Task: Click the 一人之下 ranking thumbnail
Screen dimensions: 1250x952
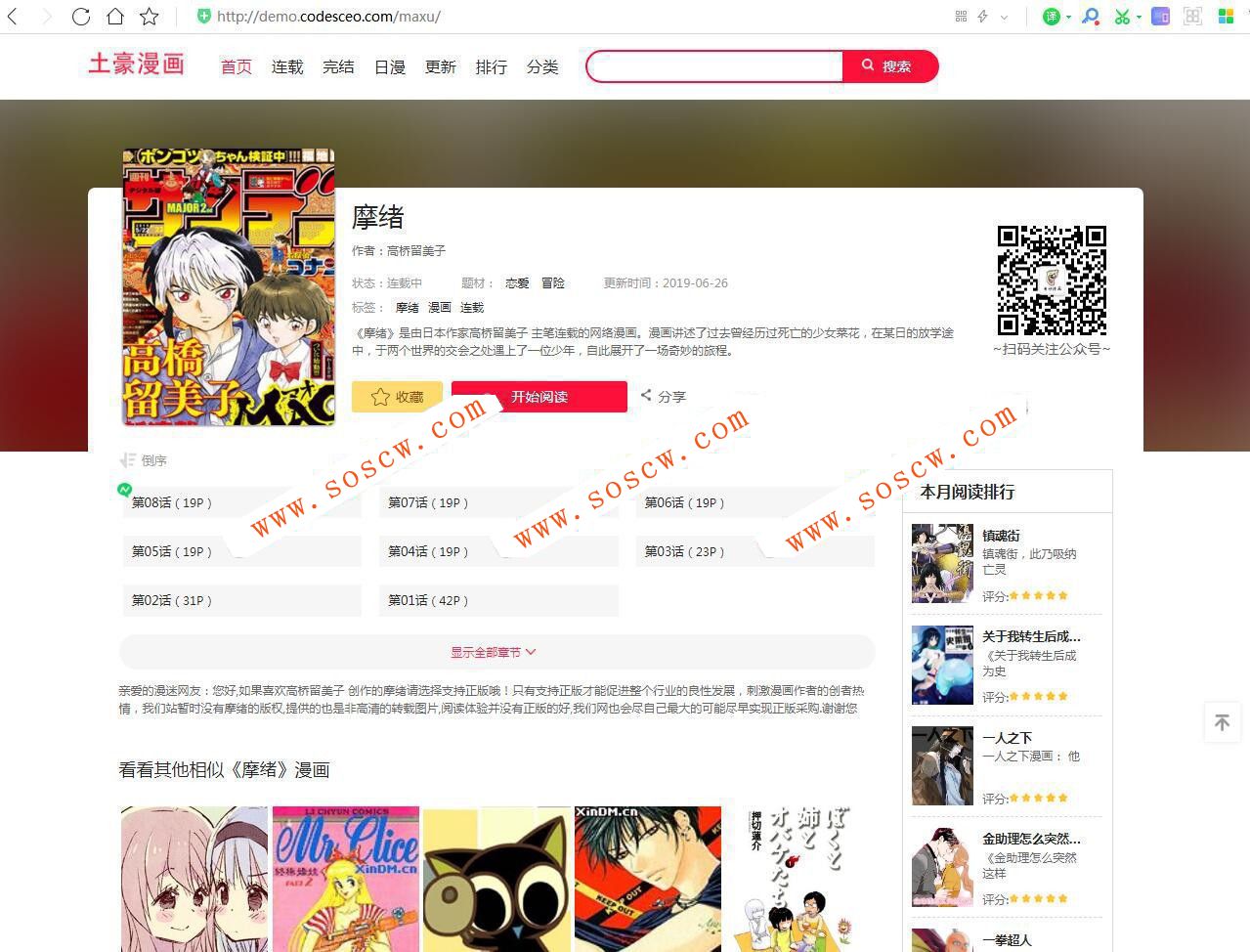Action: (942, 765)
